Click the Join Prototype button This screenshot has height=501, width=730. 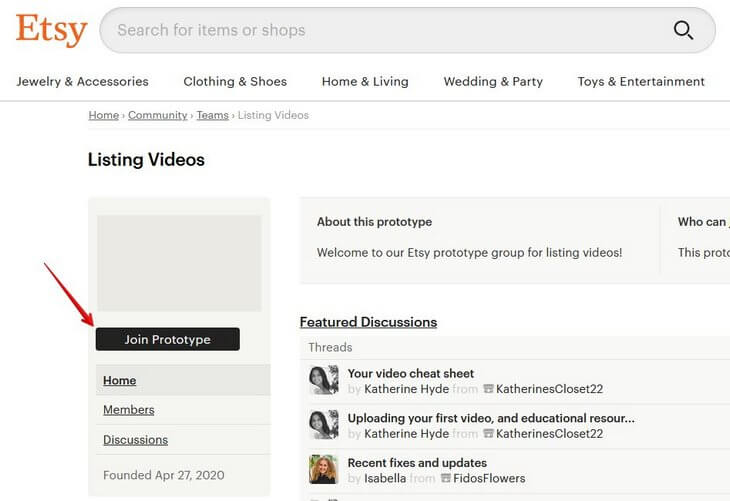[168, 339]
